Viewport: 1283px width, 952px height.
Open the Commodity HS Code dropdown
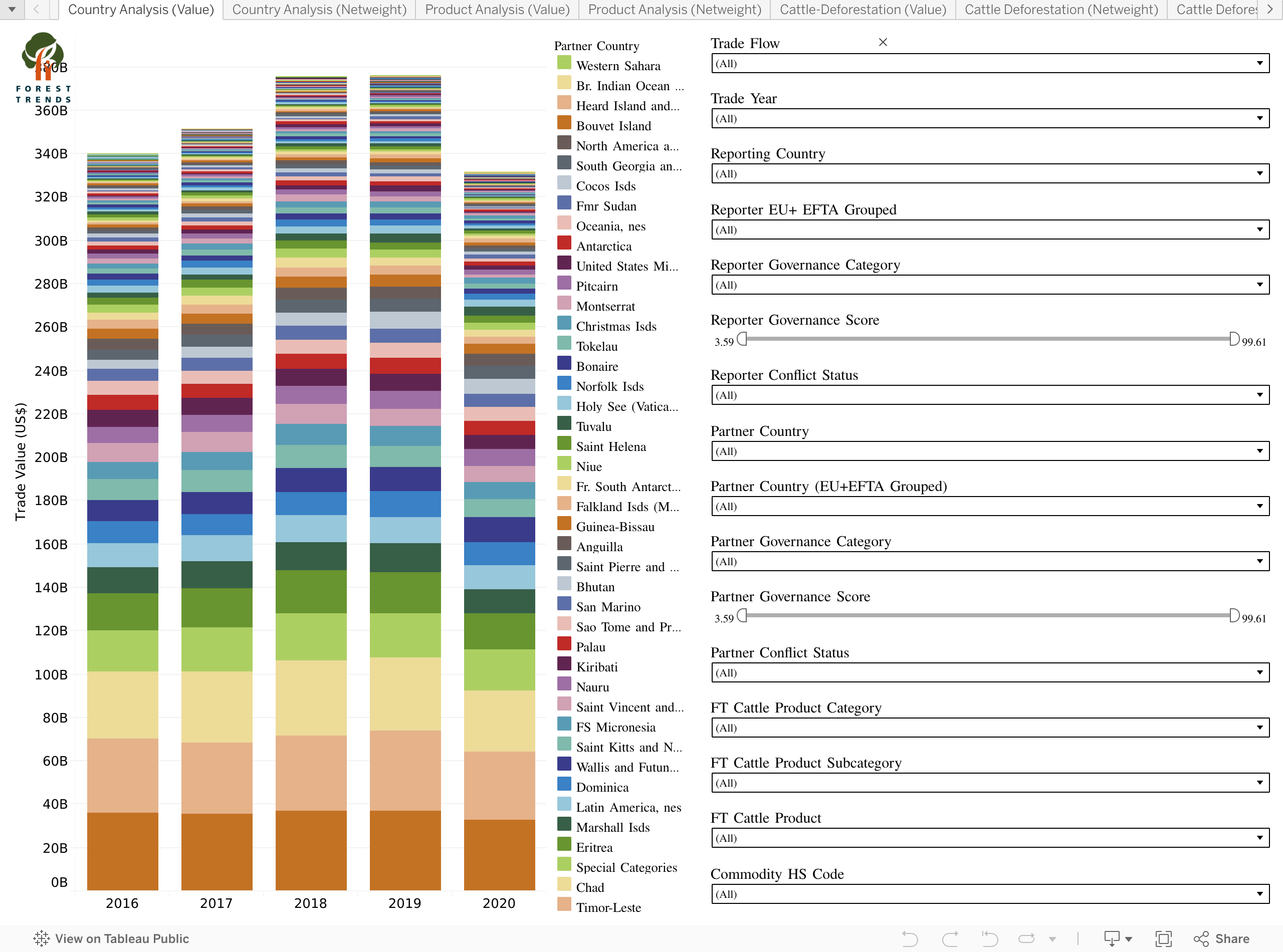pyautogui.click(x=1259, y=894)
